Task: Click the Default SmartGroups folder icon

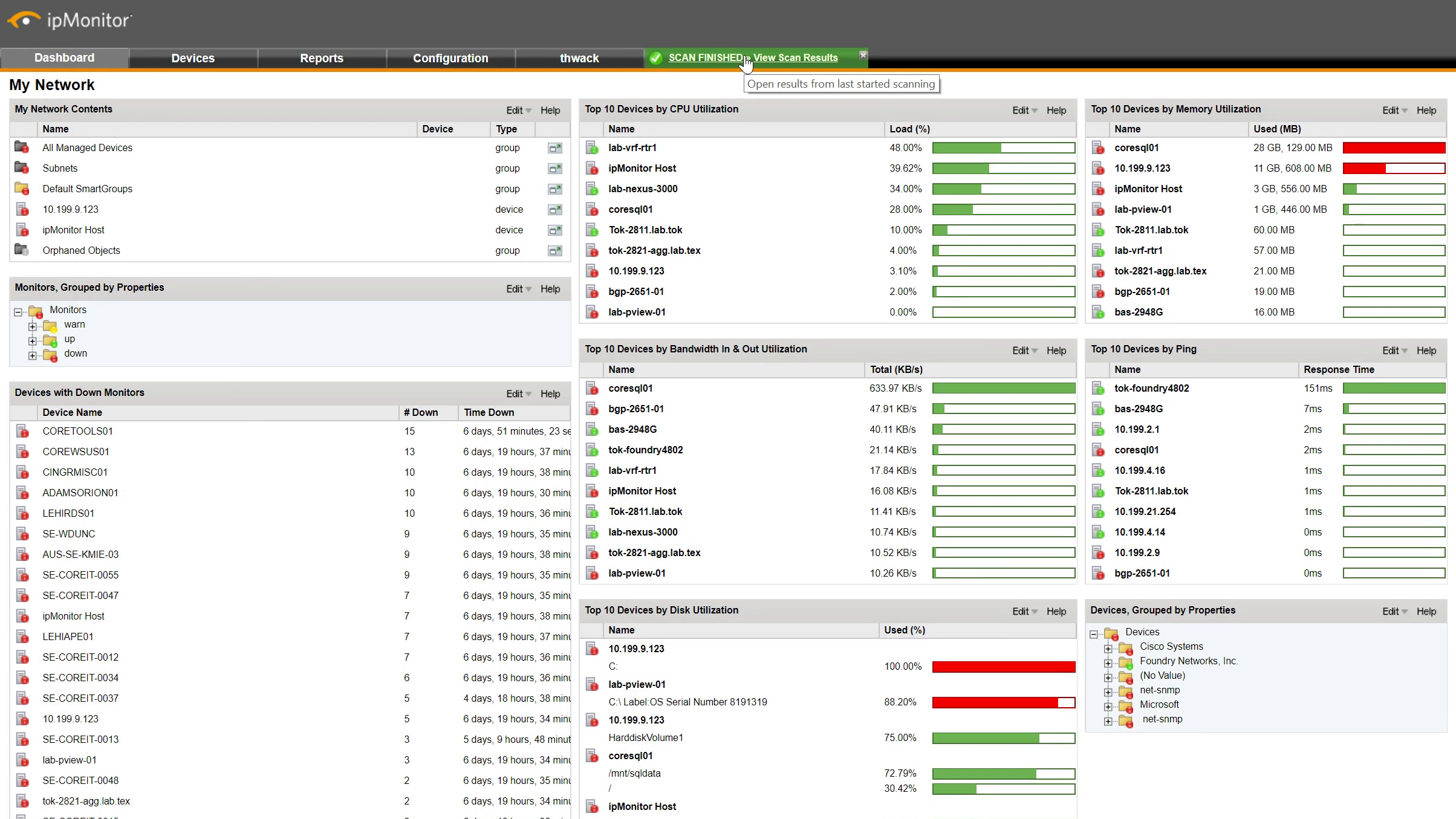Action: pyautogui.click(x=22, y=189)
